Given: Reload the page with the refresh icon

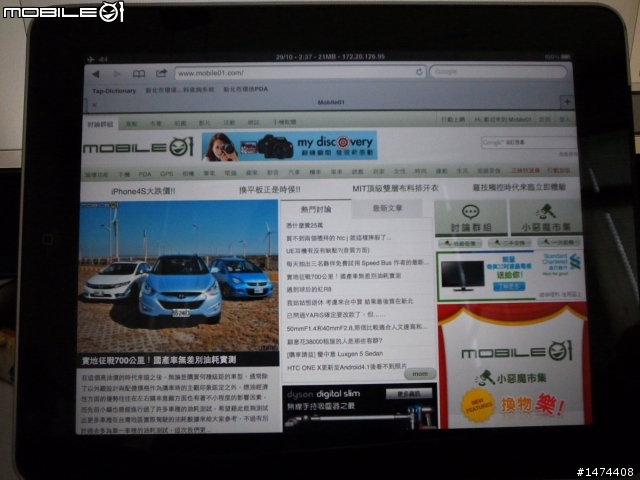Looking at the screenshot, I should [419, 72].
